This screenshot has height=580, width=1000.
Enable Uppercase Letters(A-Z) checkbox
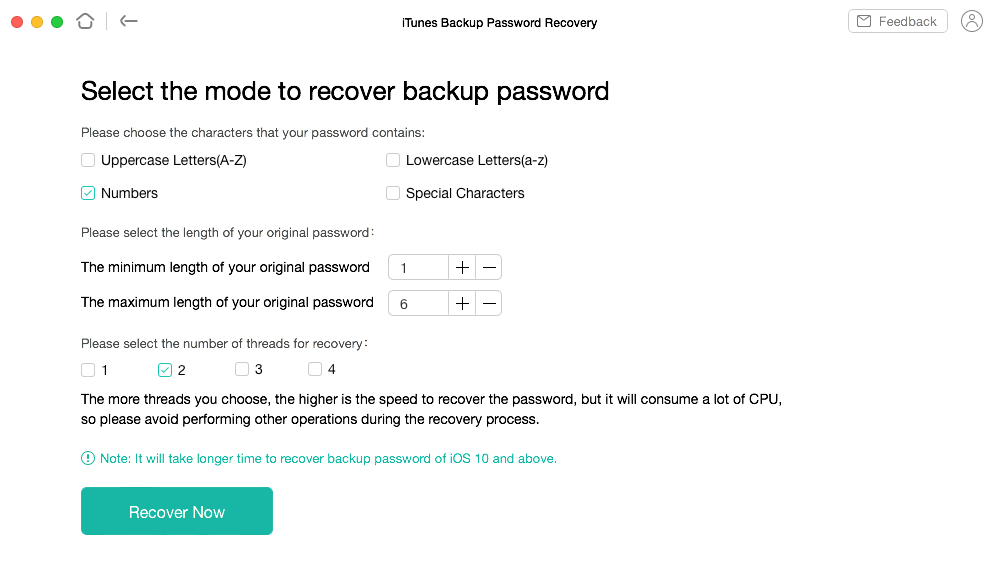point(88,160)
